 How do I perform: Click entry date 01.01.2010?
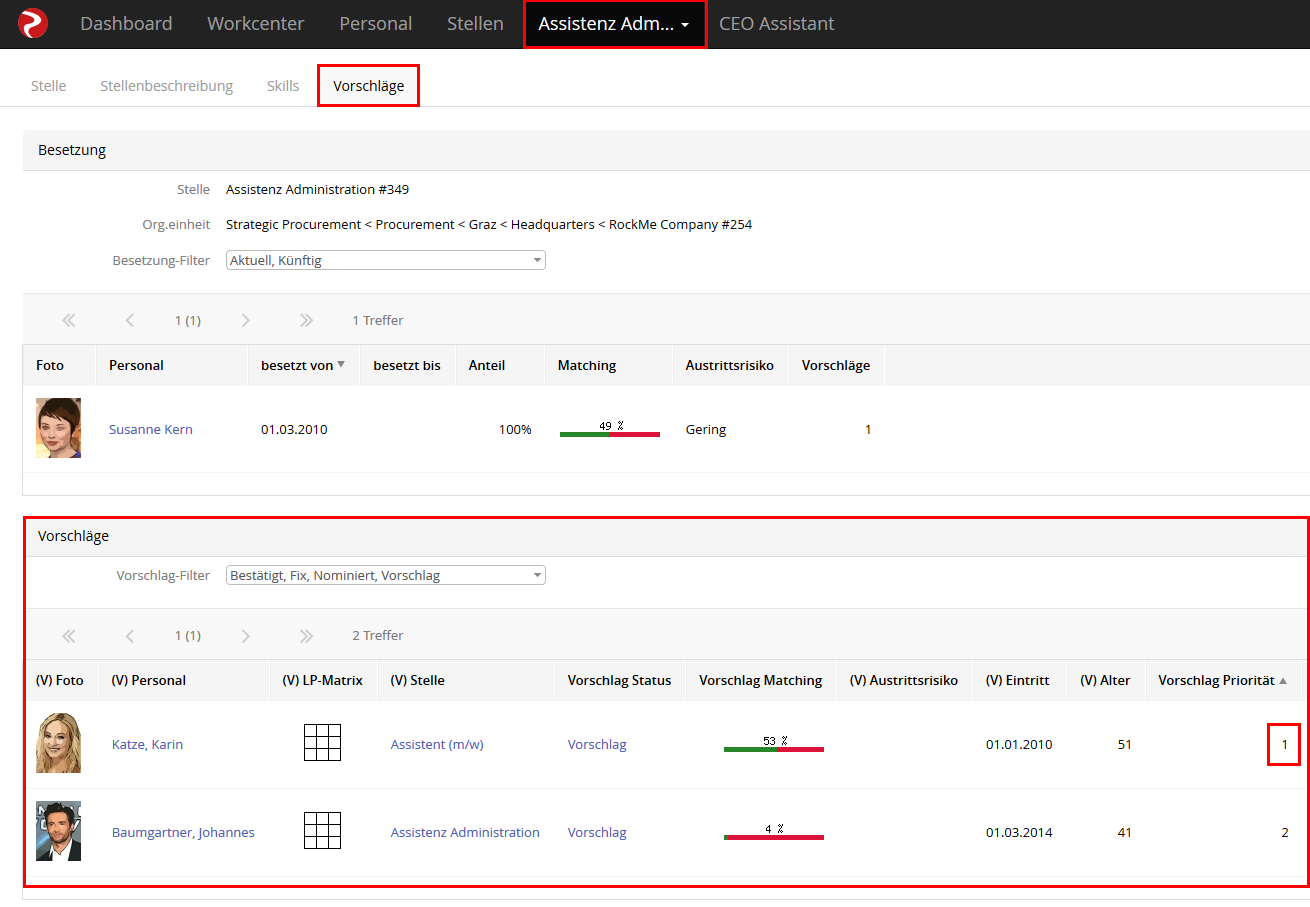pos(1019,744)
